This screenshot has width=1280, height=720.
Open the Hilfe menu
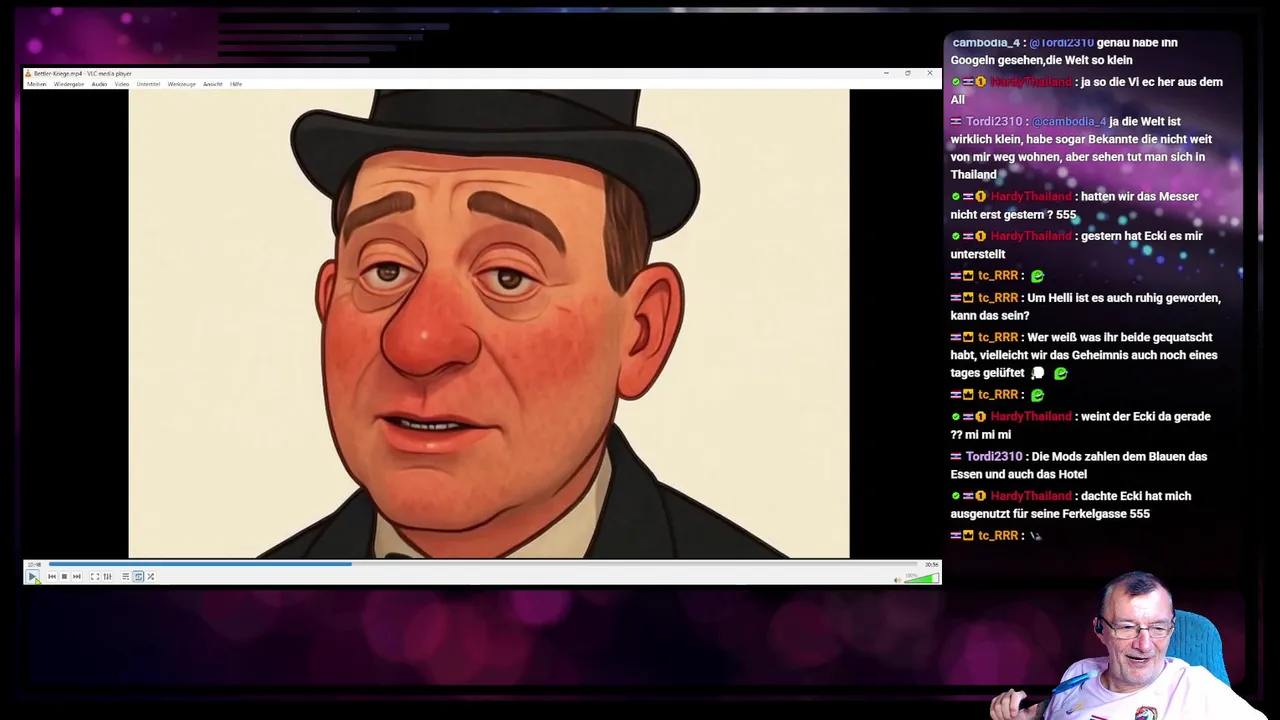[x=236, y=84]
